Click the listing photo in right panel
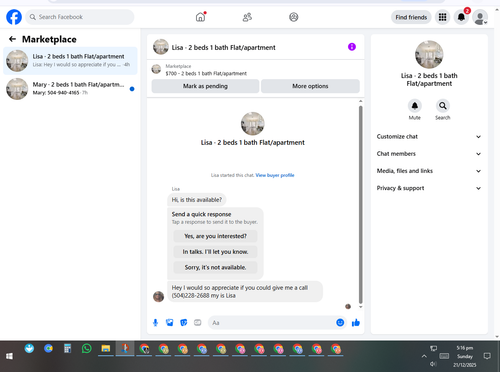This screenshot has width=500, height=372. coord(429,55)
